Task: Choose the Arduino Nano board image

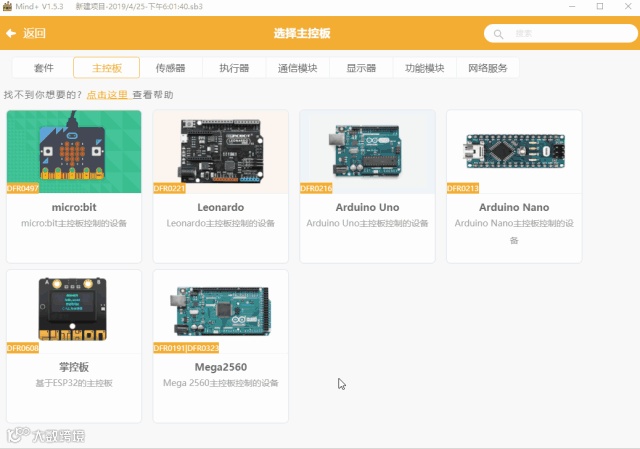Action: 514,151
